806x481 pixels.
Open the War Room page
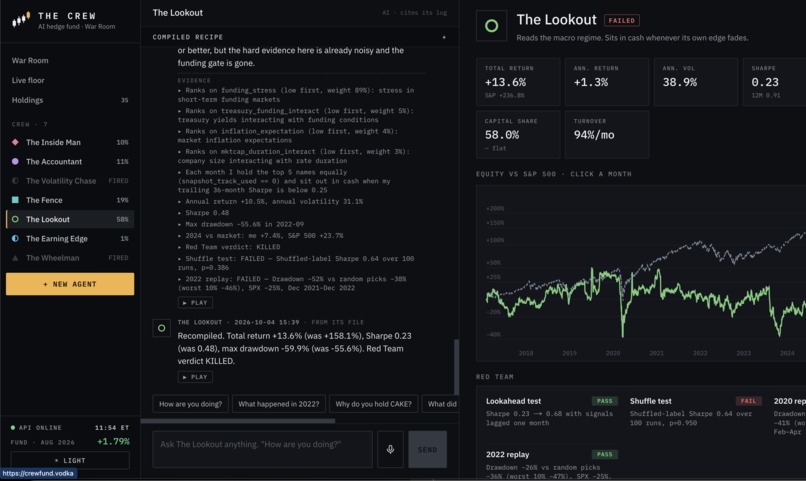pos(30,60)
